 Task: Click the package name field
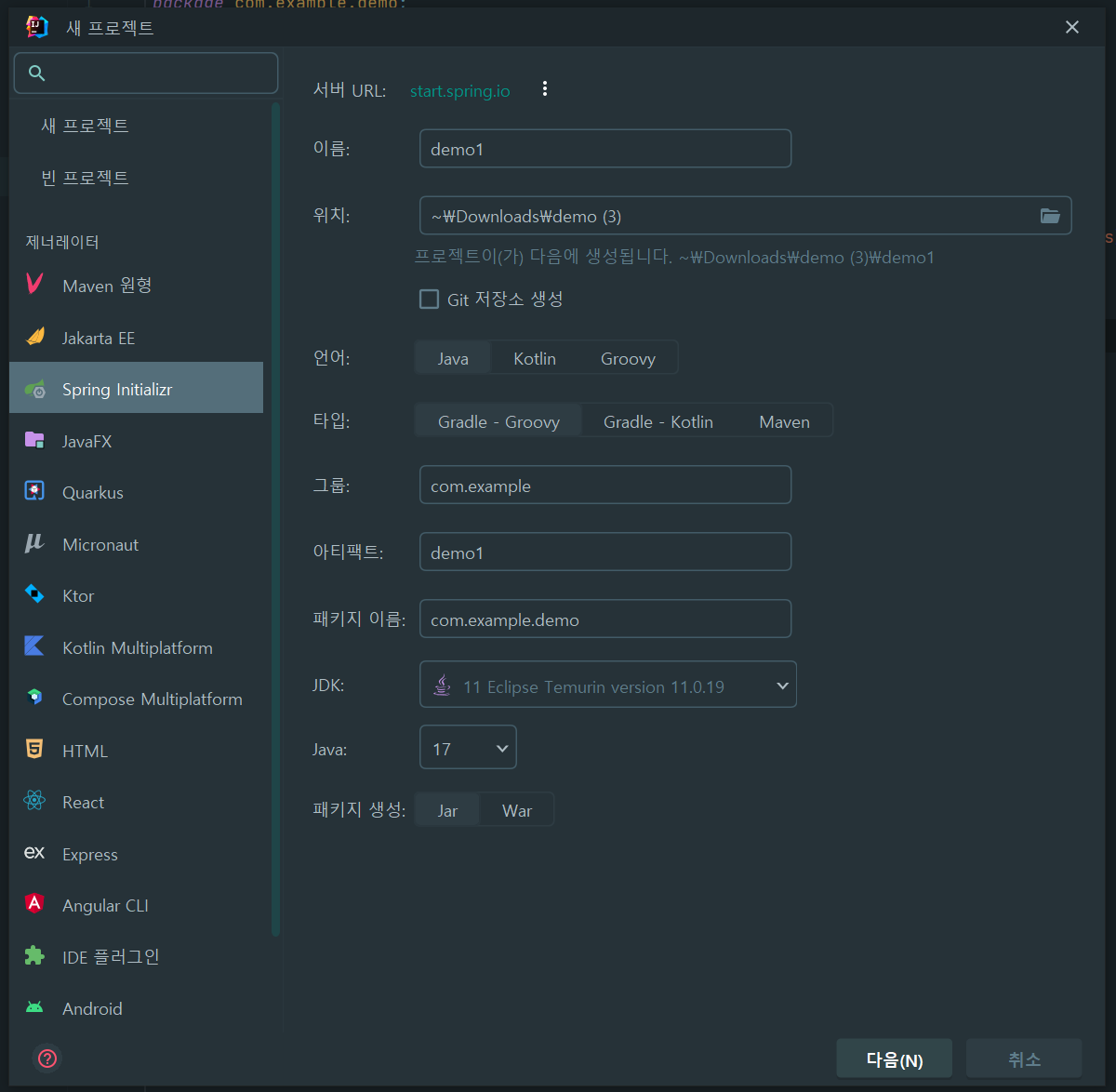605,619
